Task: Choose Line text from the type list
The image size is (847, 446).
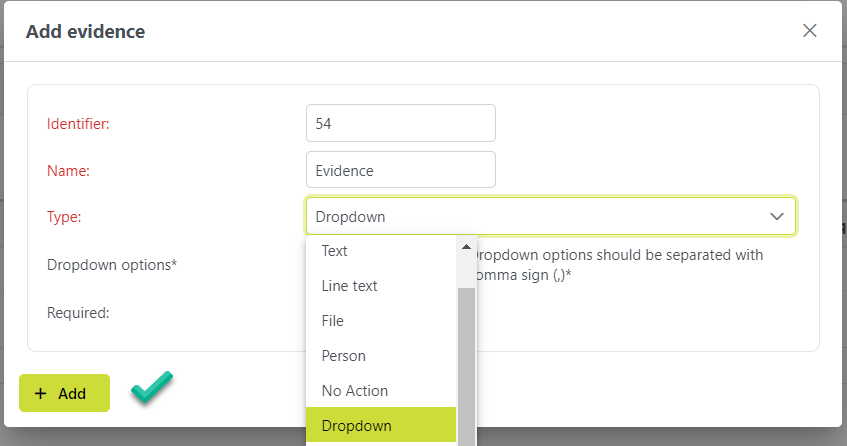Action: [x=349, y=286]
